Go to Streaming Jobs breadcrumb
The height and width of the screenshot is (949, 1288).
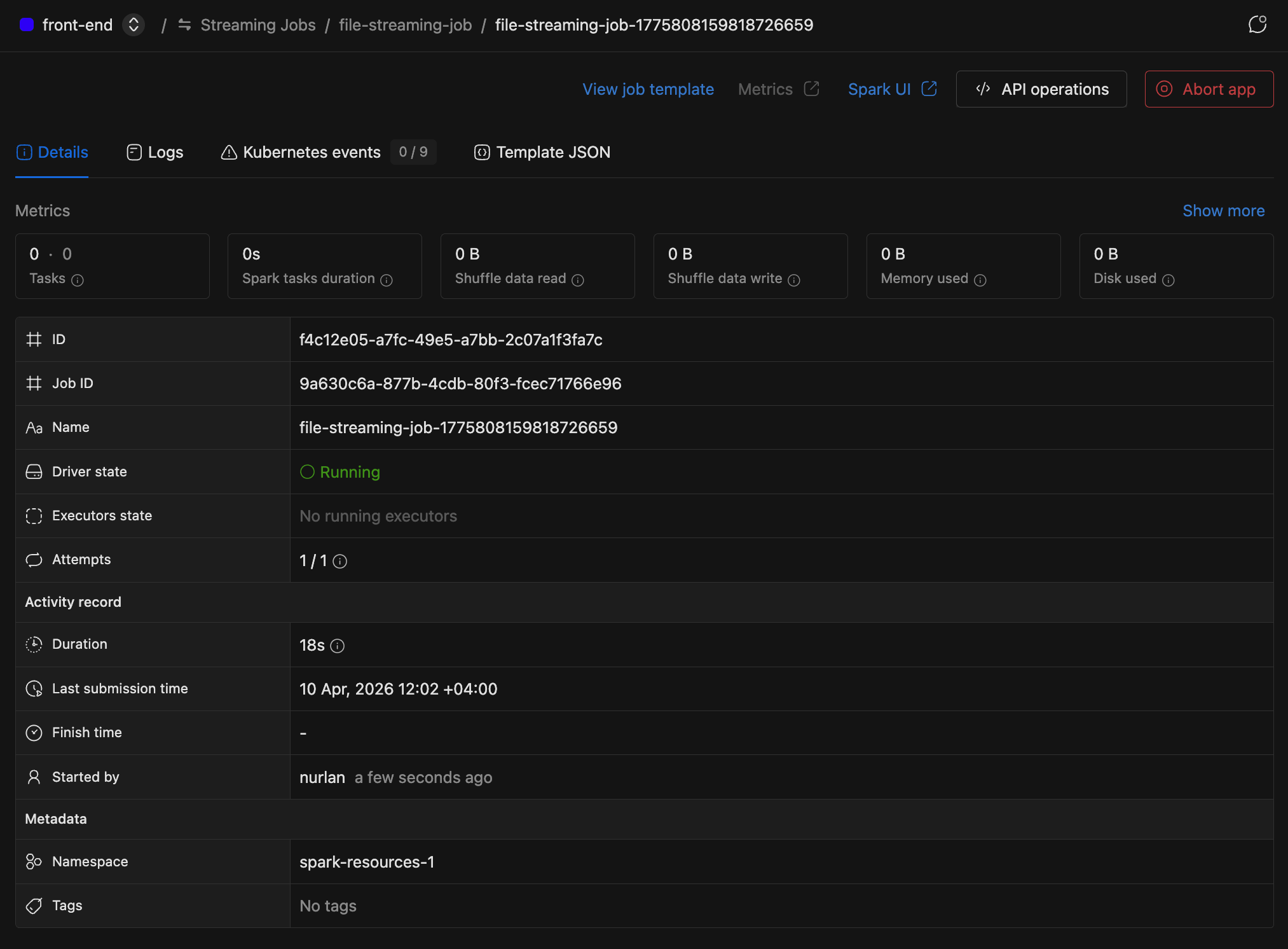[257, 25]
